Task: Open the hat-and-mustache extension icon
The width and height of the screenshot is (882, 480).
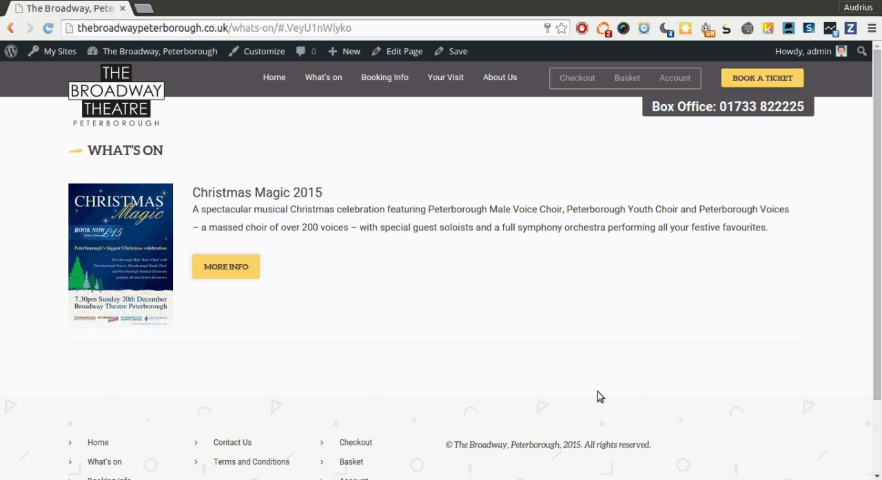Action: point(788,28)
